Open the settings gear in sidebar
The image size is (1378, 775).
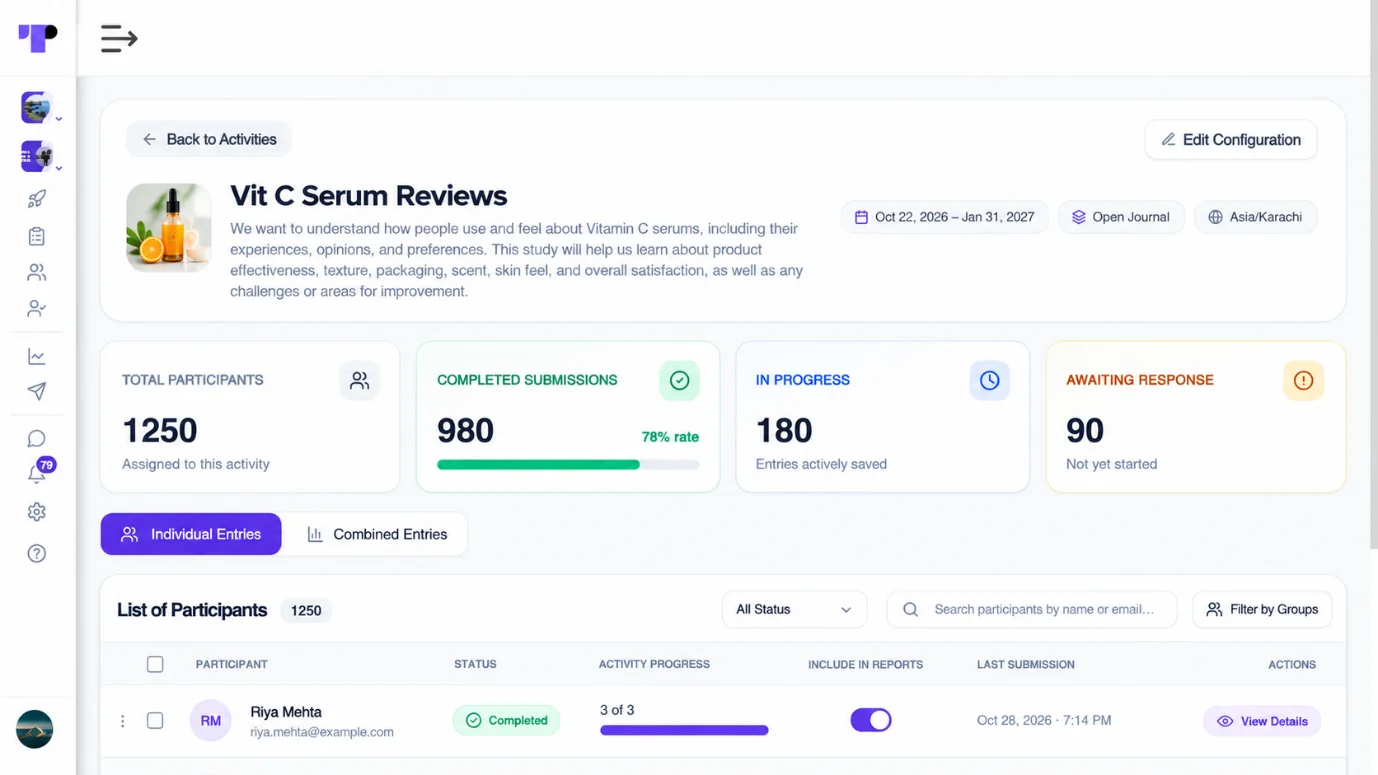[37, 512]
